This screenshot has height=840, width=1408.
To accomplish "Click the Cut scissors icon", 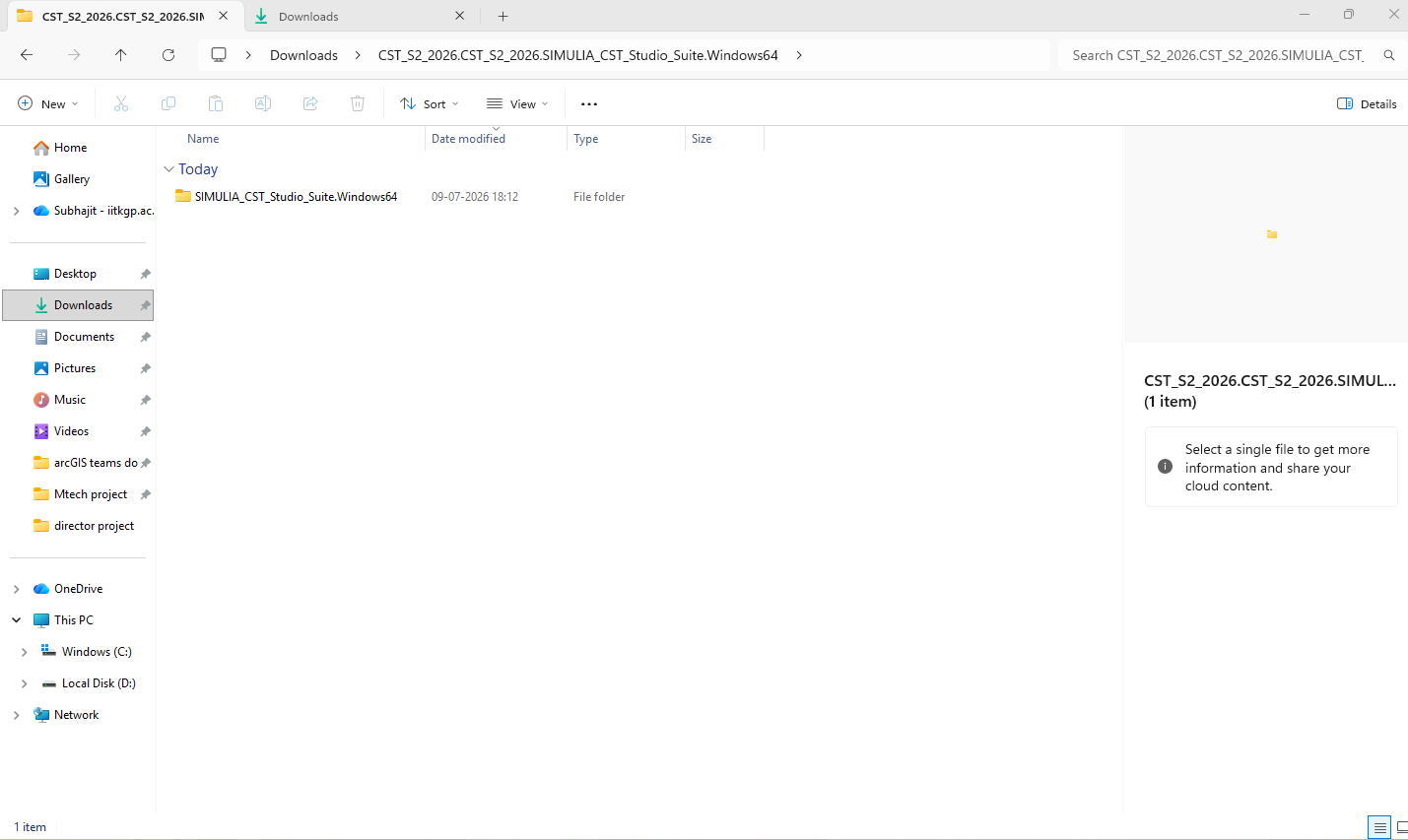I will [121, 103].
